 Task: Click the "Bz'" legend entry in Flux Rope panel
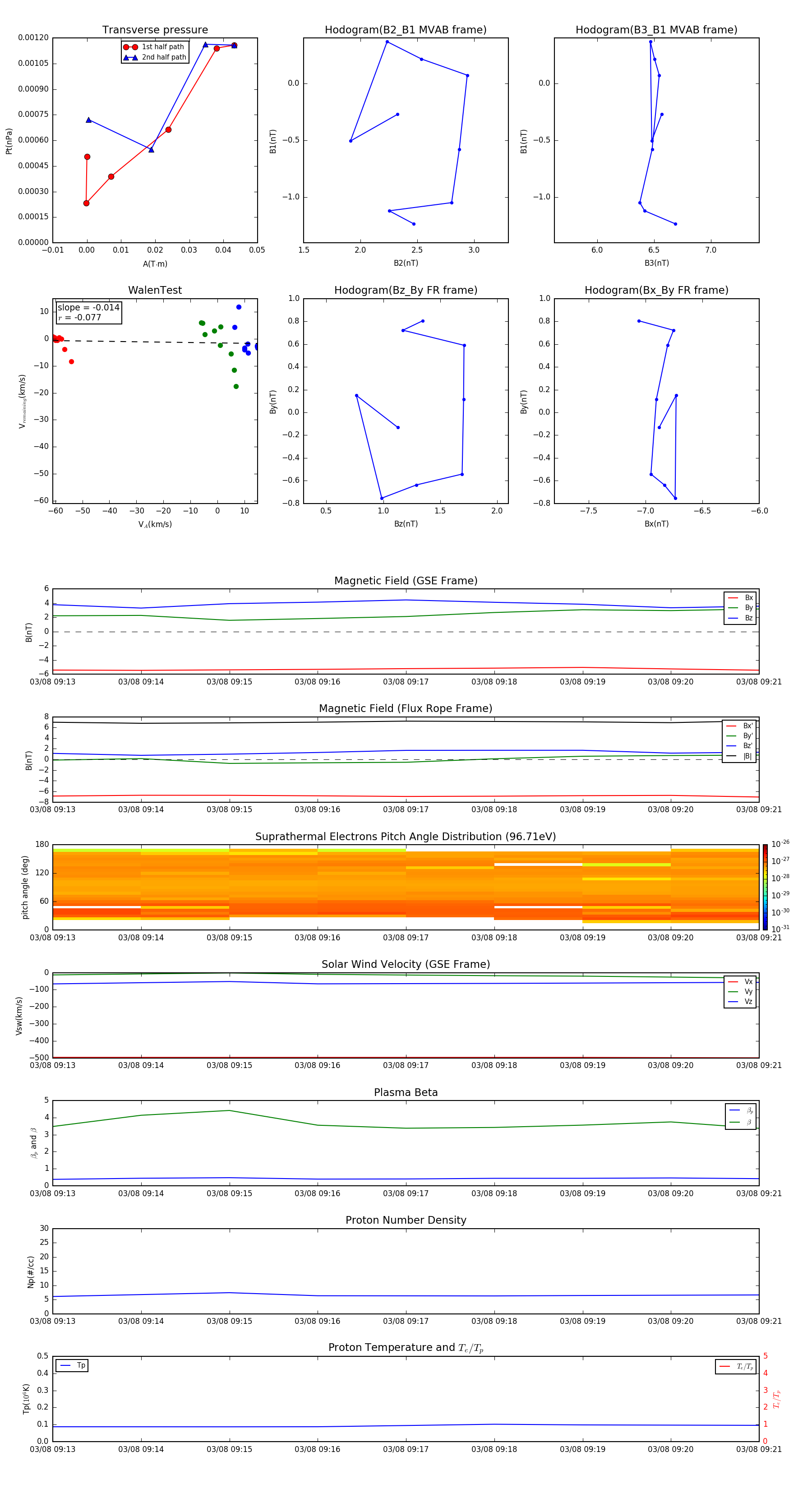click(x=740, y=746)
